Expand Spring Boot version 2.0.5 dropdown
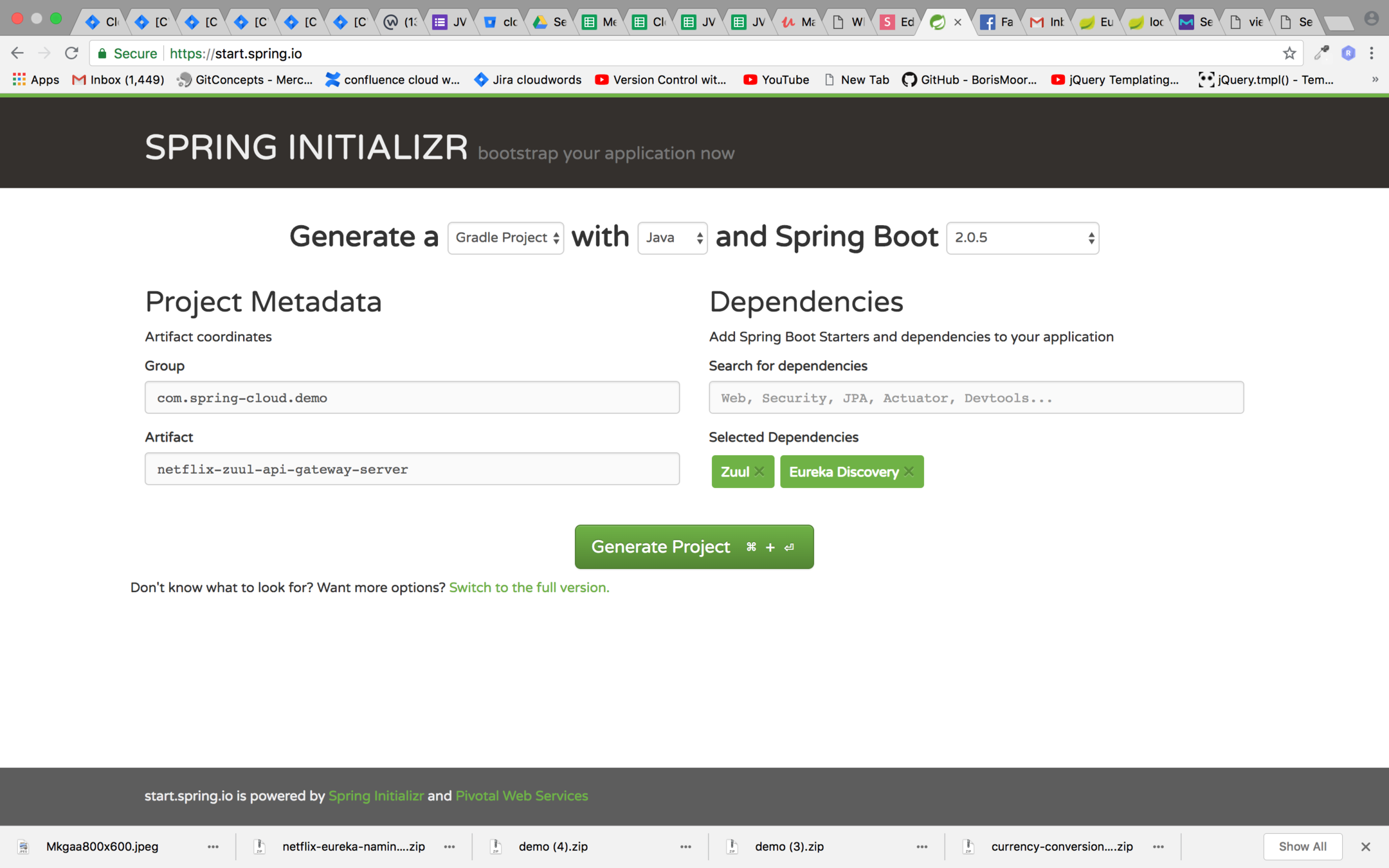This screenshot has height=868, width=1389. pos(1022,238)
